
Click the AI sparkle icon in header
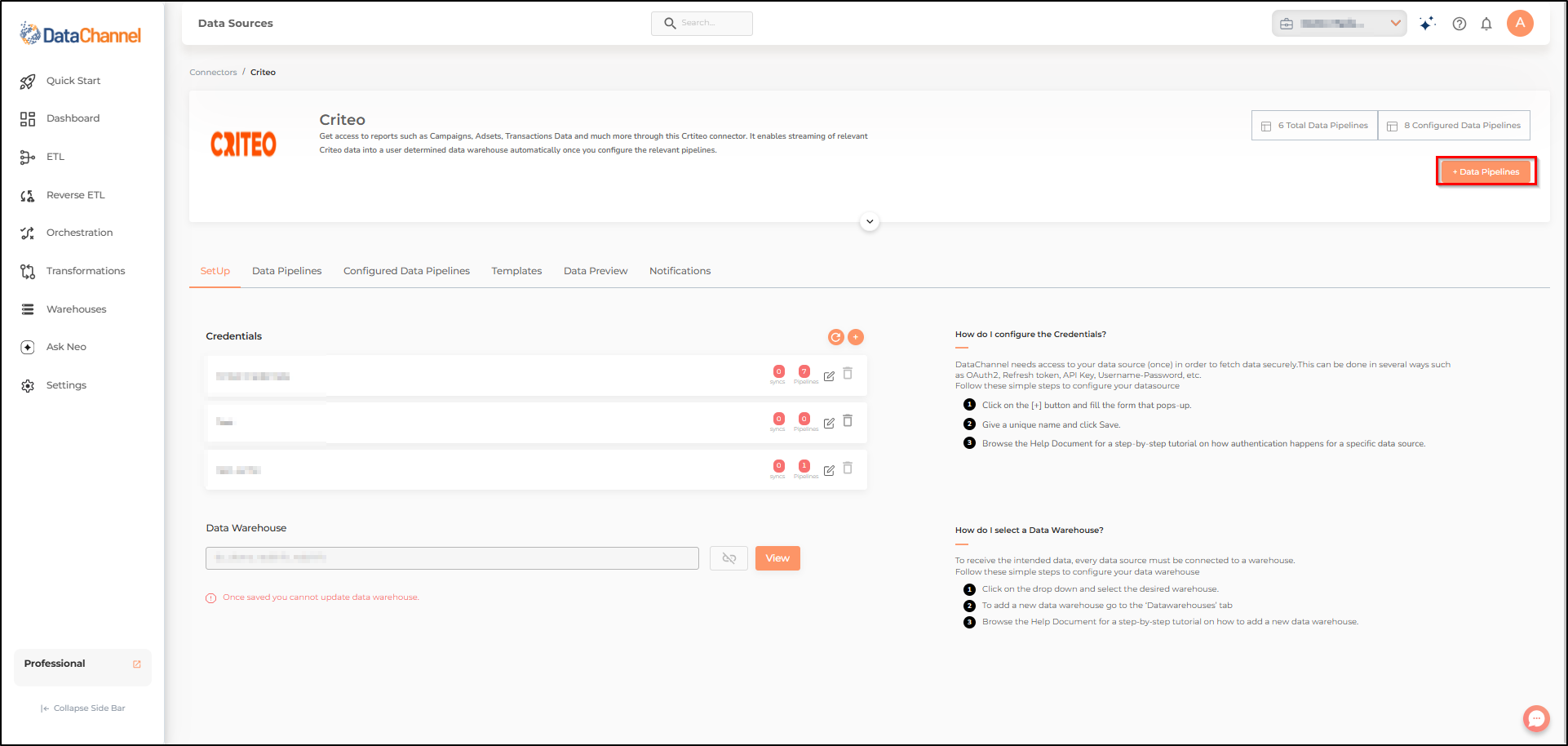pyautogui.click(x=1427, y=24)
